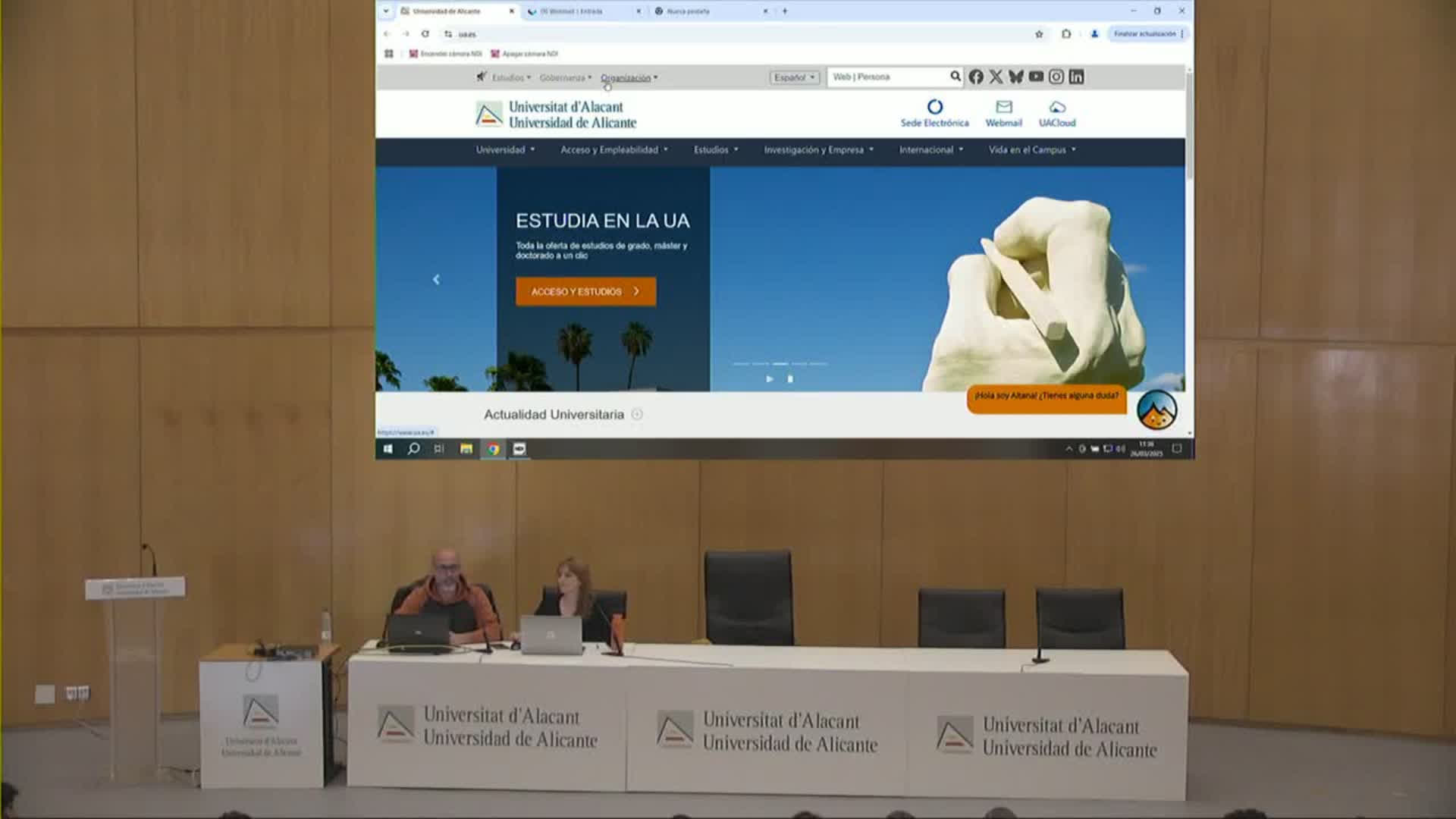Reload the page
Viewport: 1456px width, 819px height.
425,34
